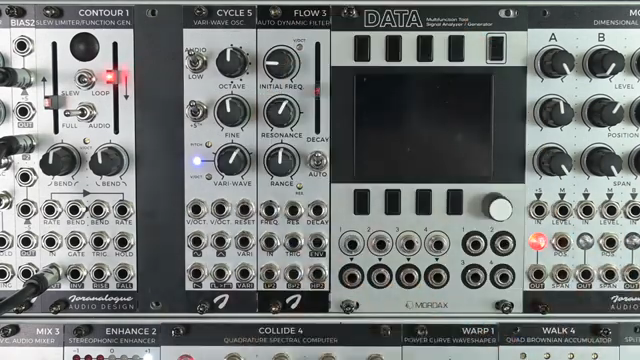Screen dimensions: 640x360
Task: Click the FALL output jack on Contour 1
Action: pyautogui.click(x=123, y=273)
